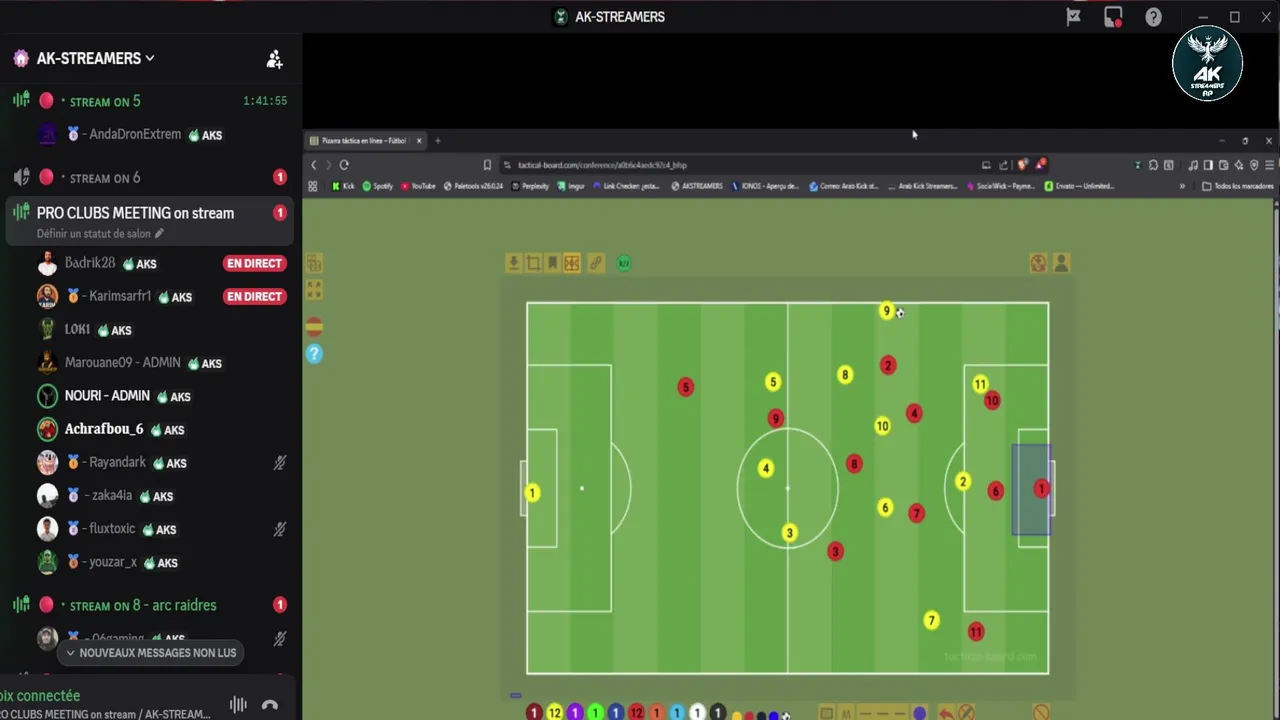Join STREAM ON 6 voice channel
The image size is (1280, 720).
105,178
